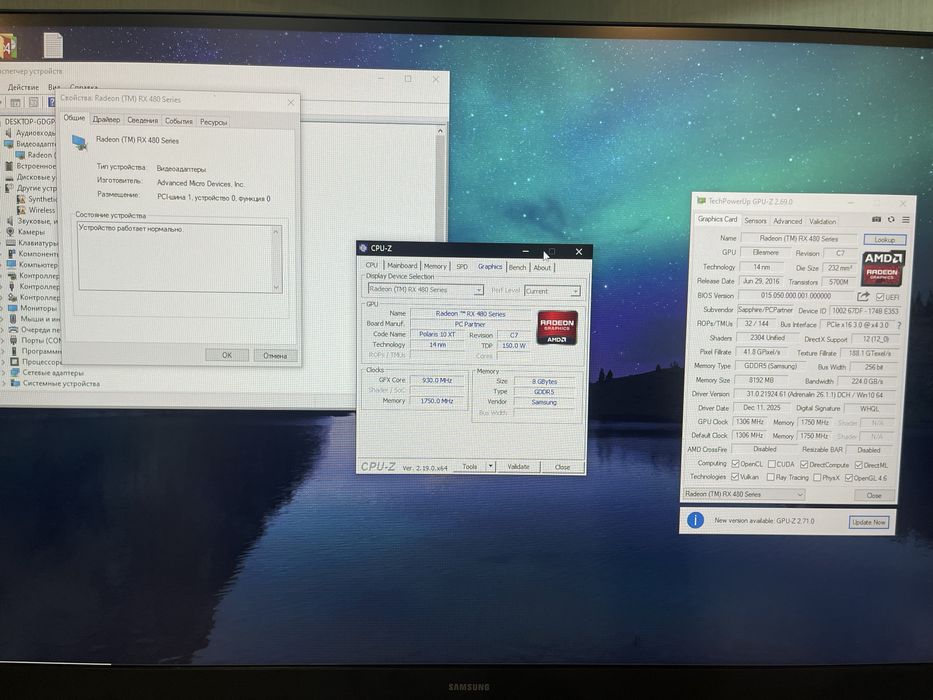Screen dimensions: 933x700
Task: Expand the Системные устройства tree node
Action: click(x=4, y=383)
